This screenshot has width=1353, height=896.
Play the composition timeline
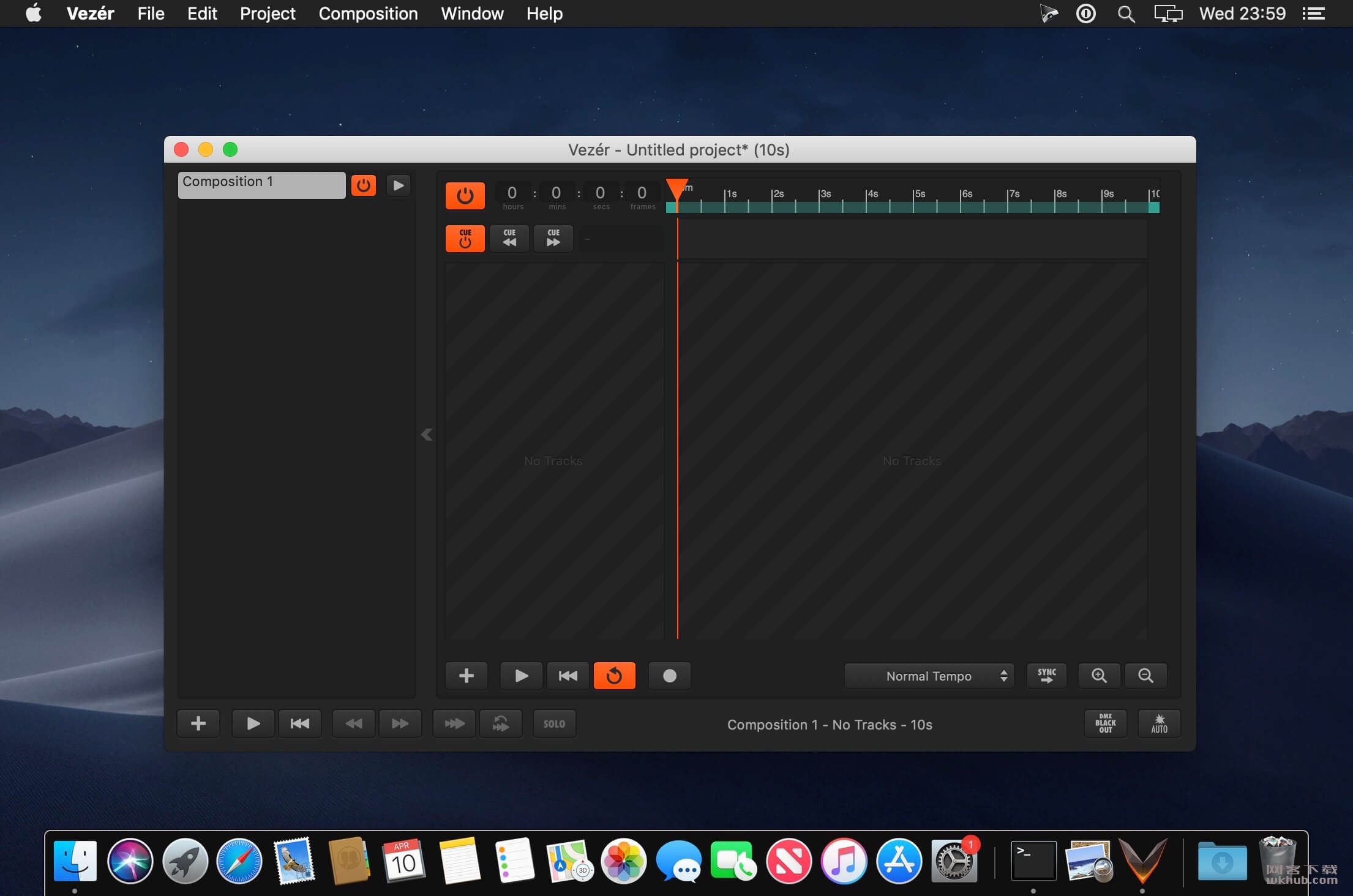(521, 676)
